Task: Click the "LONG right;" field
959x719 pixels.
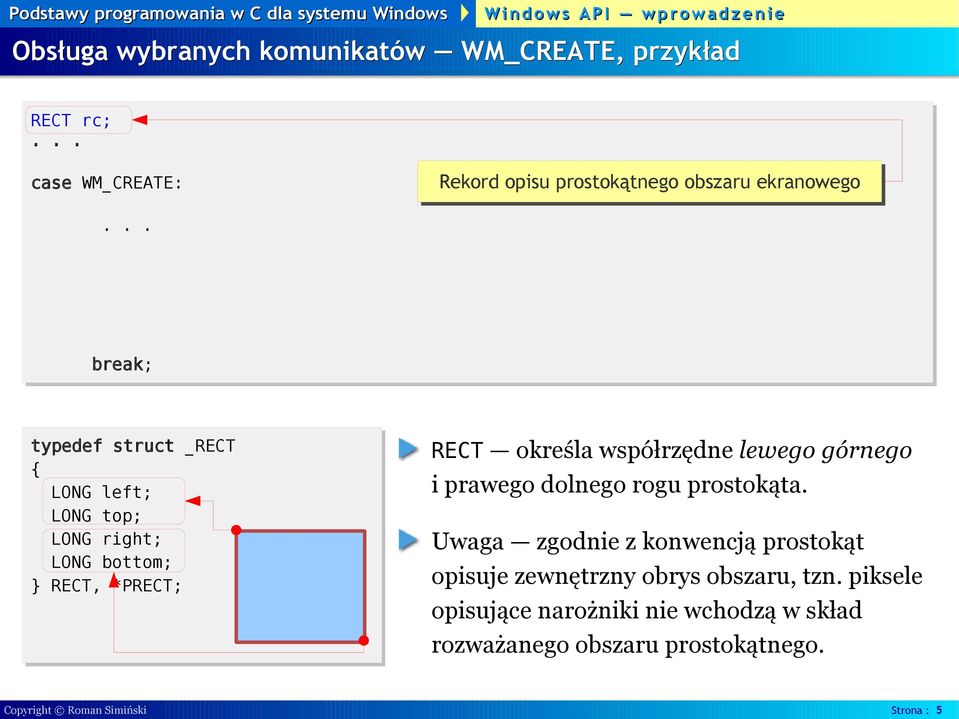Action: click(106, 539)
